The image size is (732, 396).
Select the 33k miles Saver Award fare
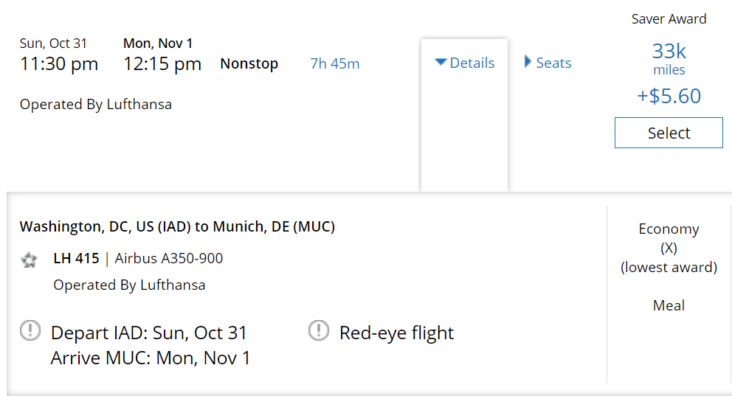coord(669,133)
